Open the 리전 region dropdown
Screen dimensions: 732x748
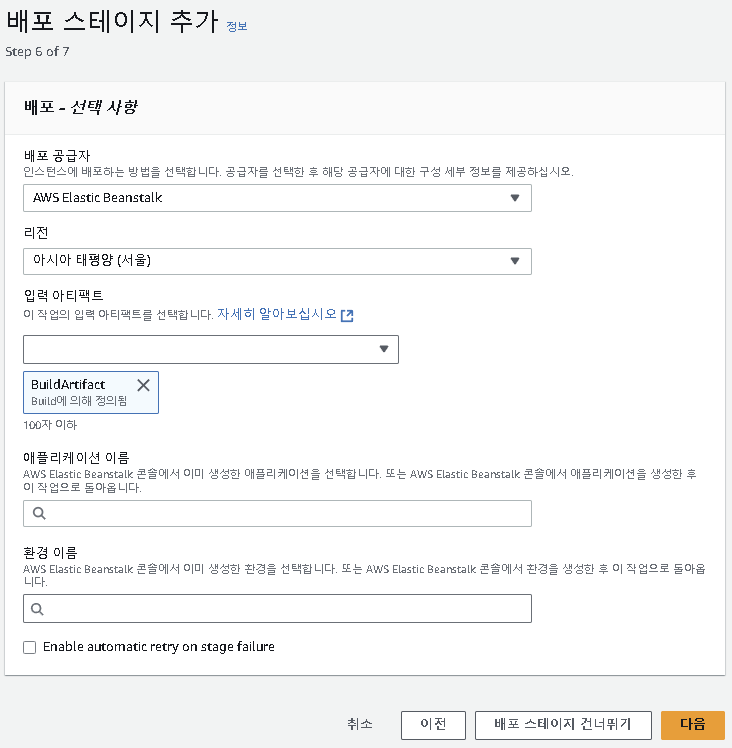[x=277, y=261]
